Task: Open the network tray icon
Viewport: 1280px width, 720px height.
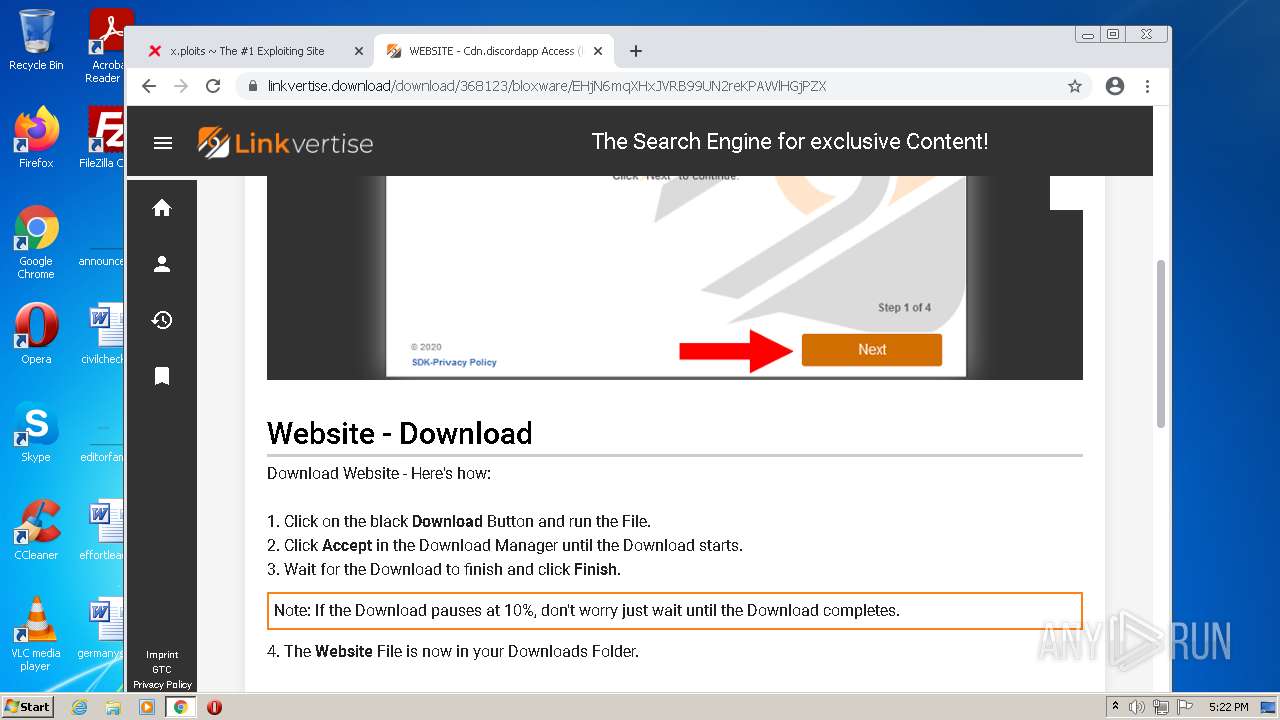Action: (x=1161, y=707)
